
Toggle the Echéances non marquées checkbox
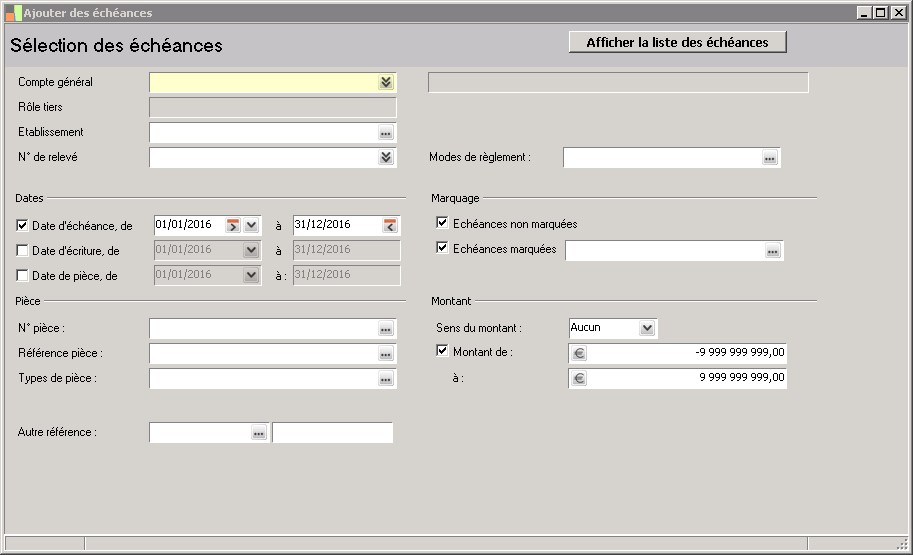(x=443, y=224)
